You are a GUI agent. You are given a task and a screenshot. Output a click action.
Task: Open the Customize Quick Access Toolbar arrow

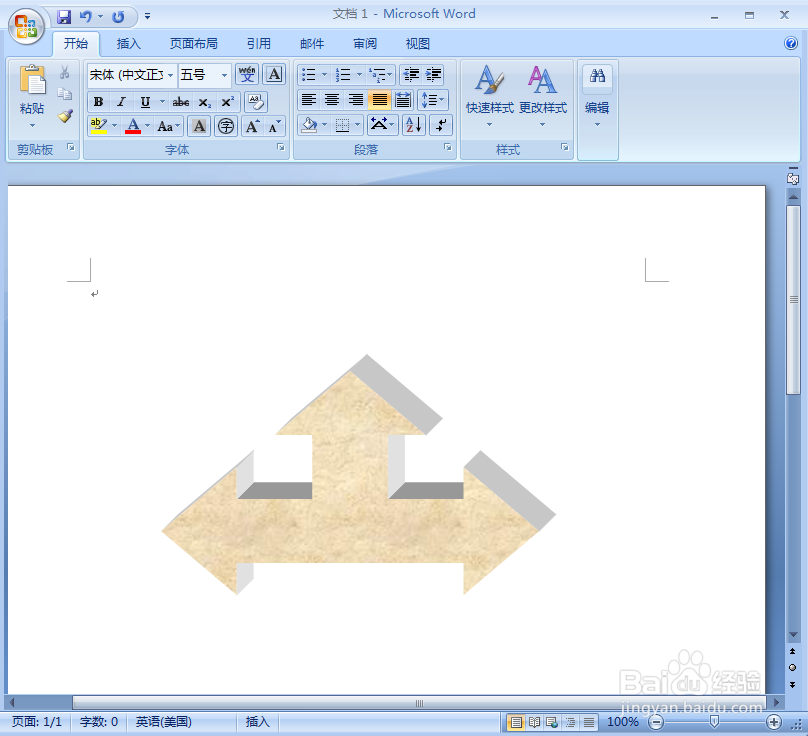point(147,16)
